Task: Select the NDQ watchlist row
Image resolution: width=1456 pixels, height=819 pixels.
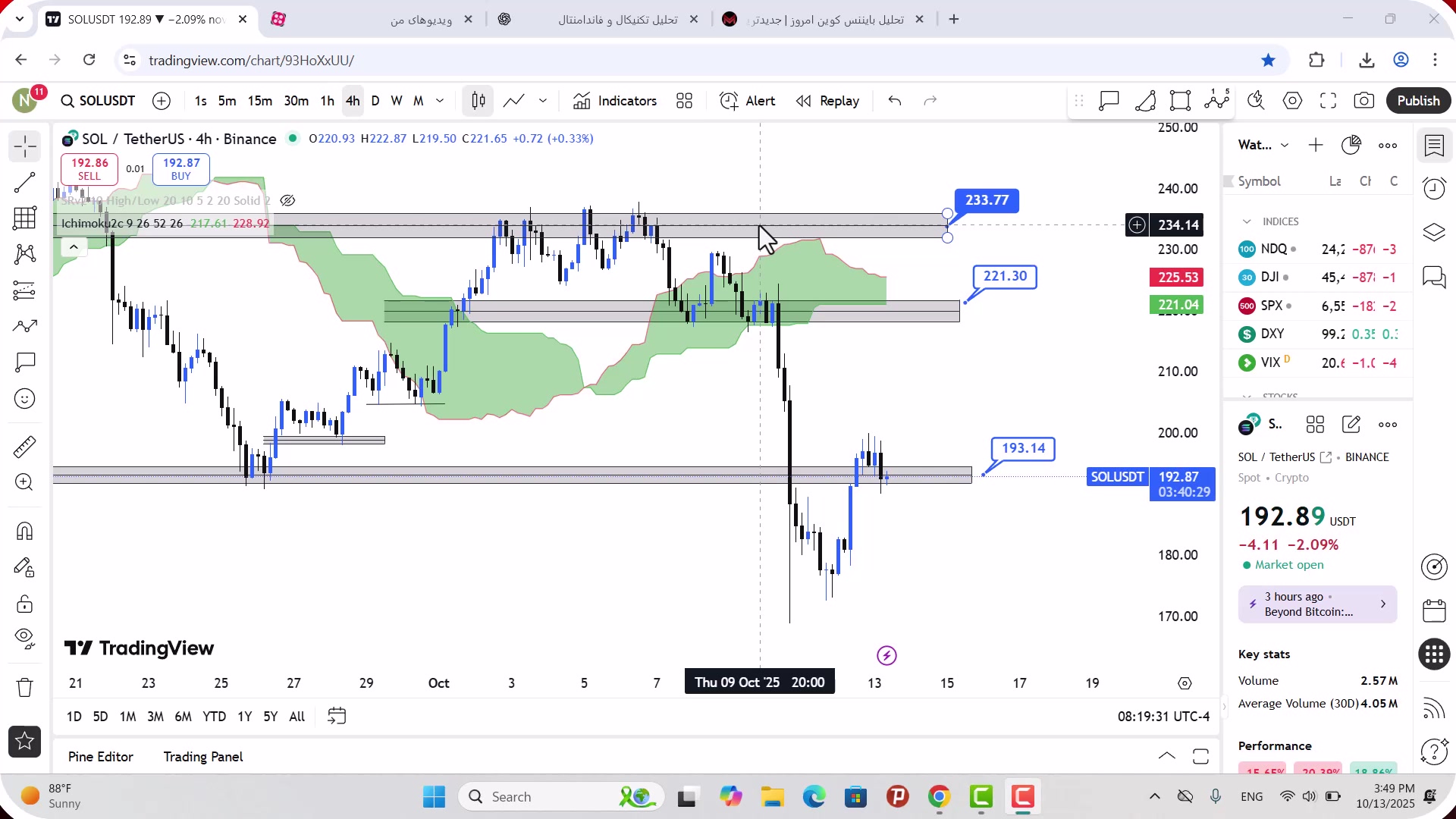Action: (x=1318, y=249)
